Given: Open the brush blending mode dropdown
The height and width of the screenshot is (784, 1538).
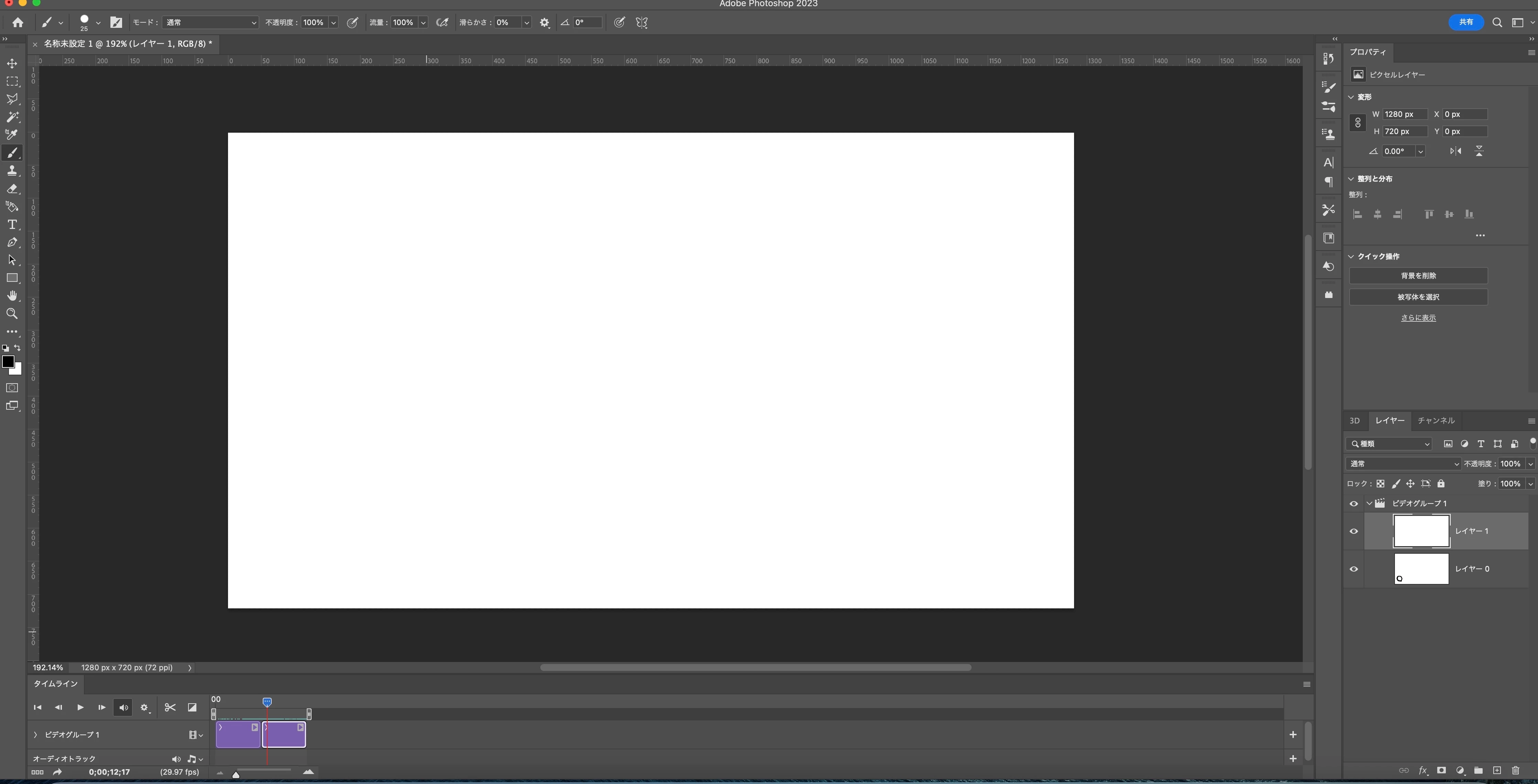Looking at the screenshot, I should 210,23.
